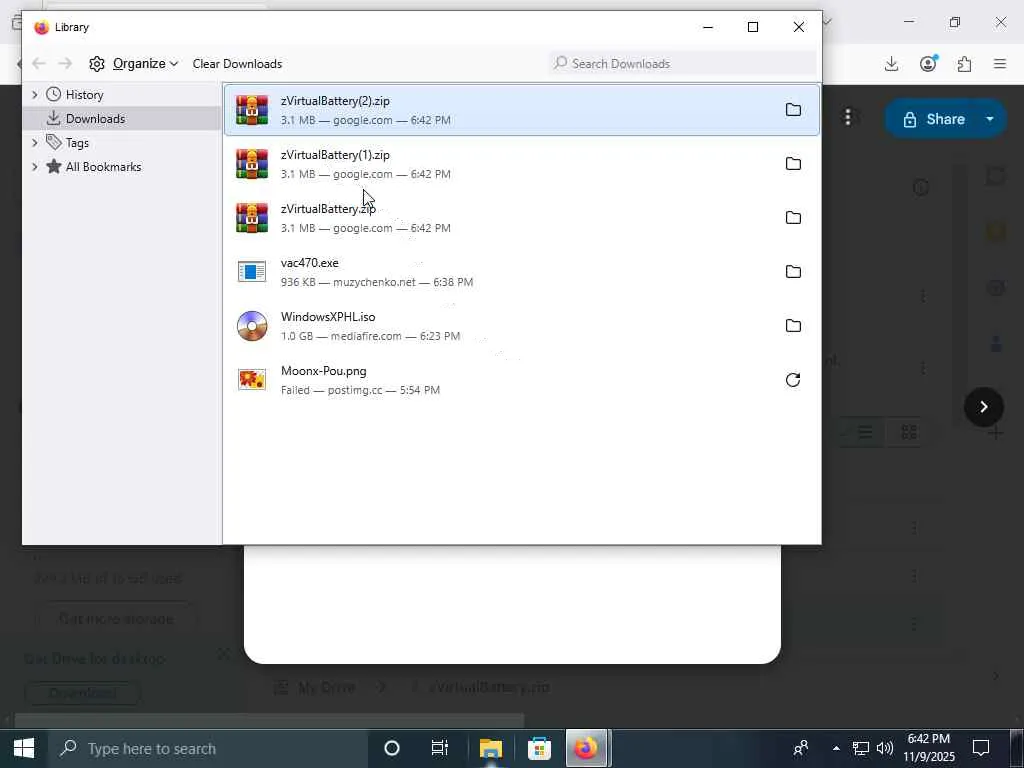Screen dimensions: 1024x768
Task: Expand the History tree item
Action: click(x=35, y=95)
